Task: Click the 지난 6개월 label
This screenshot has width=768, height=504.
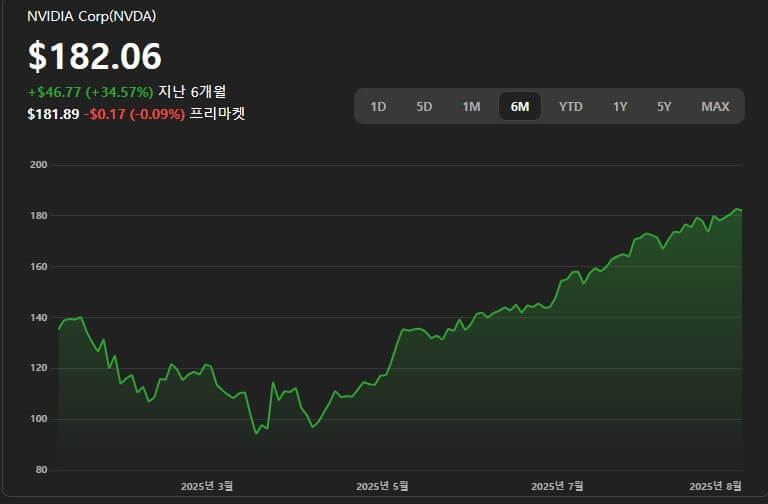Action: coord(192,92)
